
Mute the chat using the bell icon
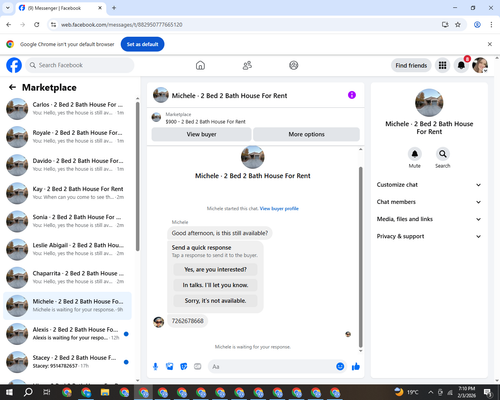coord(415,154)
